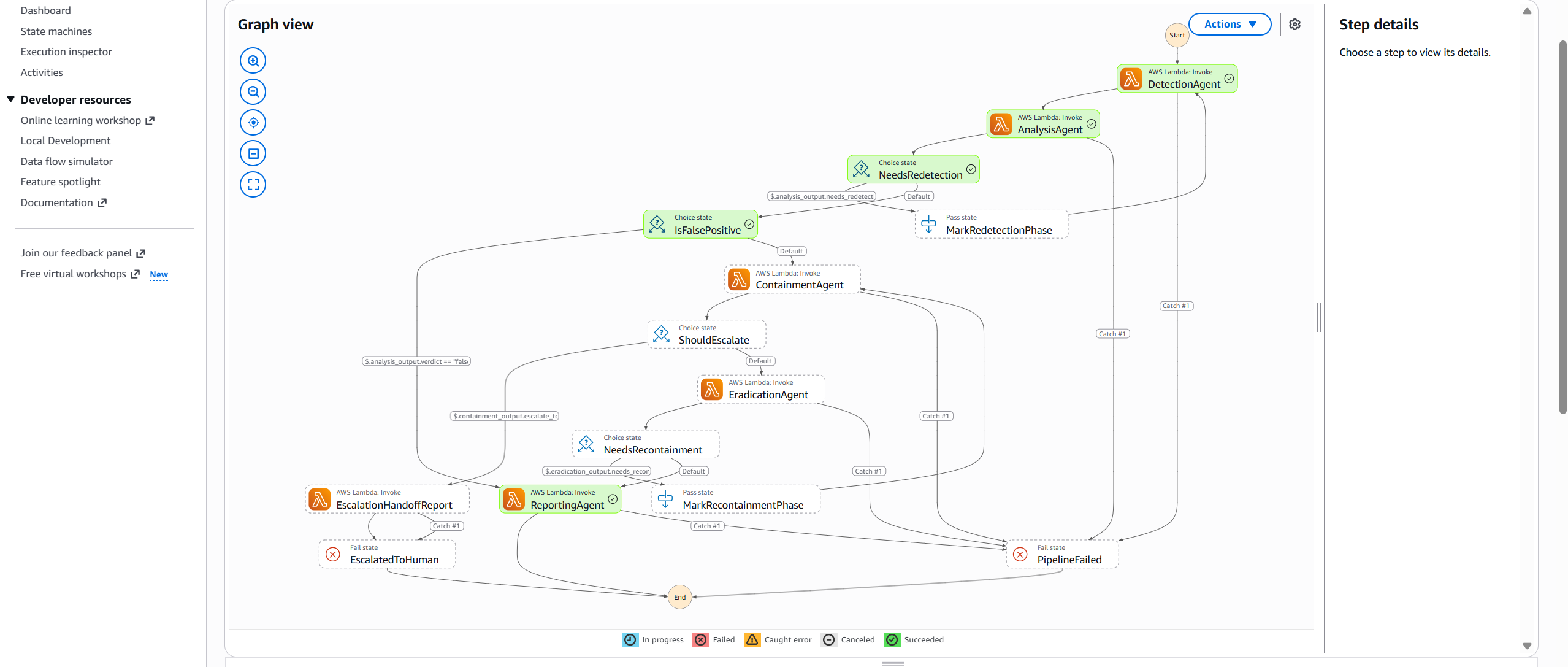1568x667 pixels.
Task: Click the bottom panel resize handle
Action: tap(892, 663)
